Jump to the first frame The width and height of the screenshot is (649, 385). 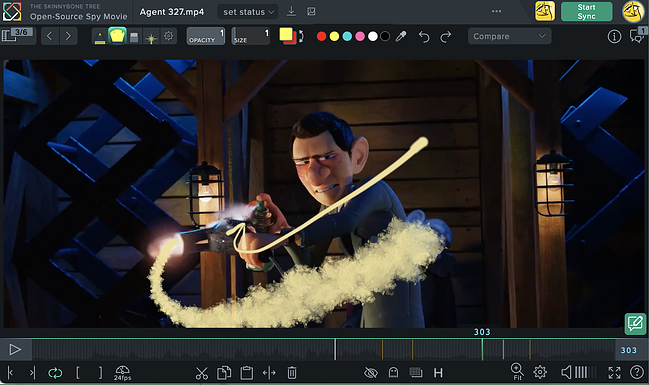pyautogui.click(x=10, y=373)
